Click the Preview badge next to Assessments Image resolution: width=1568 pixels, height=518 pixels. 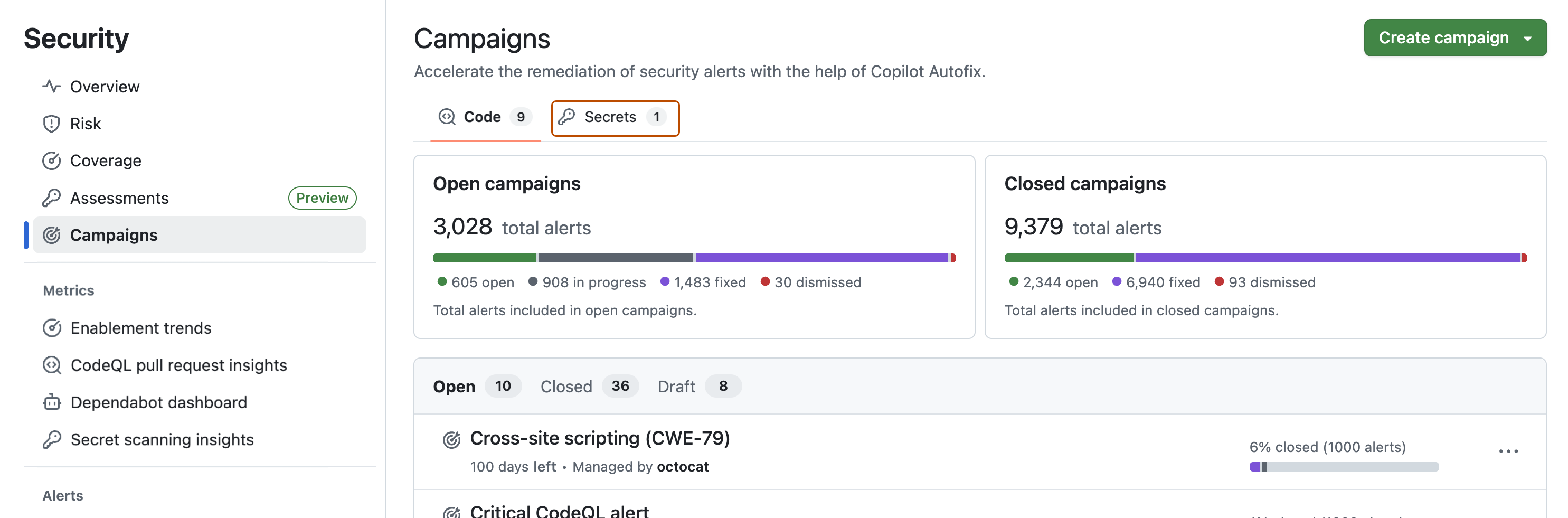[x=322, y=198]
